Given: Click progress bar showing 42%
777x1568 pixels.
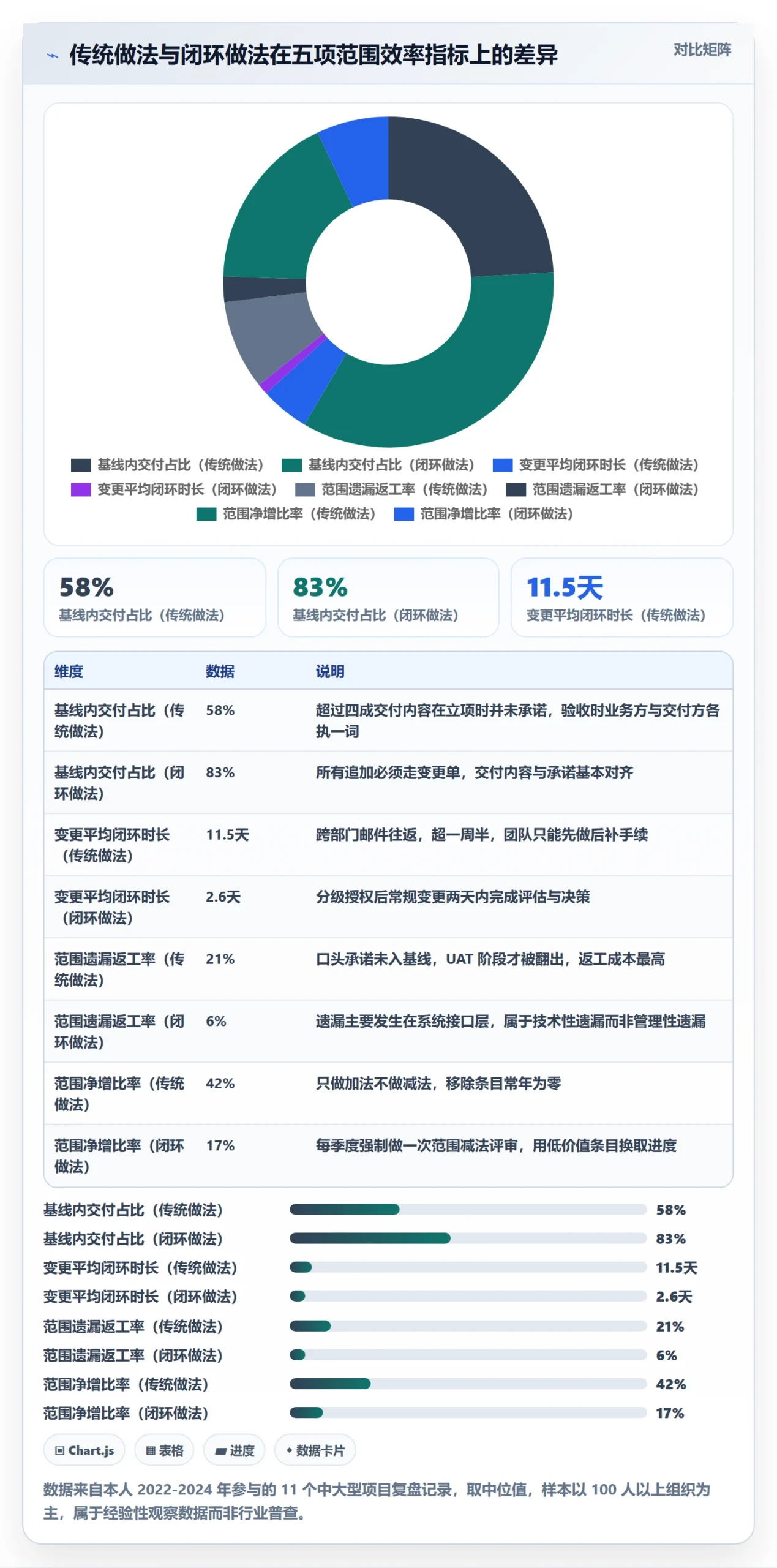Looking at the screenshot, I should [x=468, y=1384].
